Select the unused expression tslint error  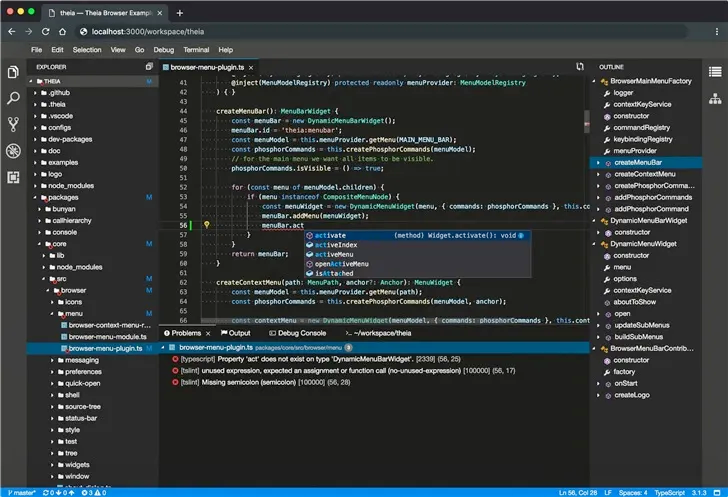(x=344, y=371)
